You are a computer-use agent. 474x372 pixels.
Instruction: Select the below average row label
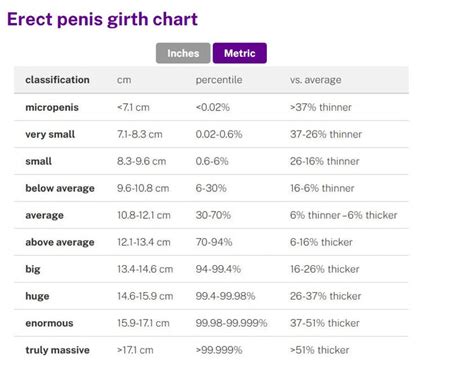60,188
